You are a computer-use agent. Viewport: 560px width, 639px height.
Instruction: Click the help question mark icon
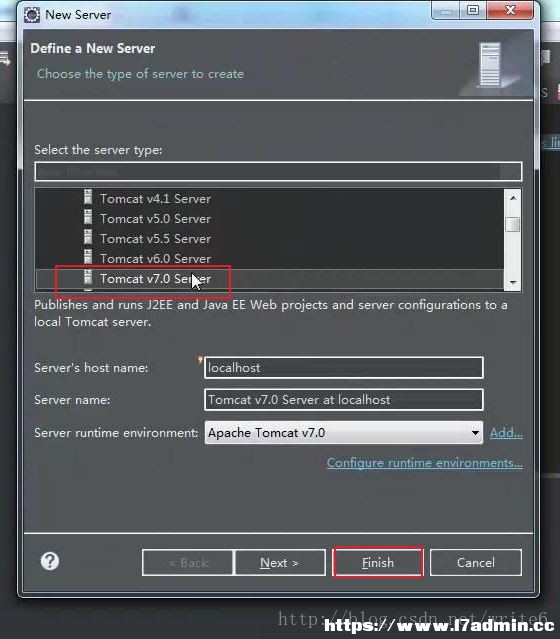[x=50, y=561]
